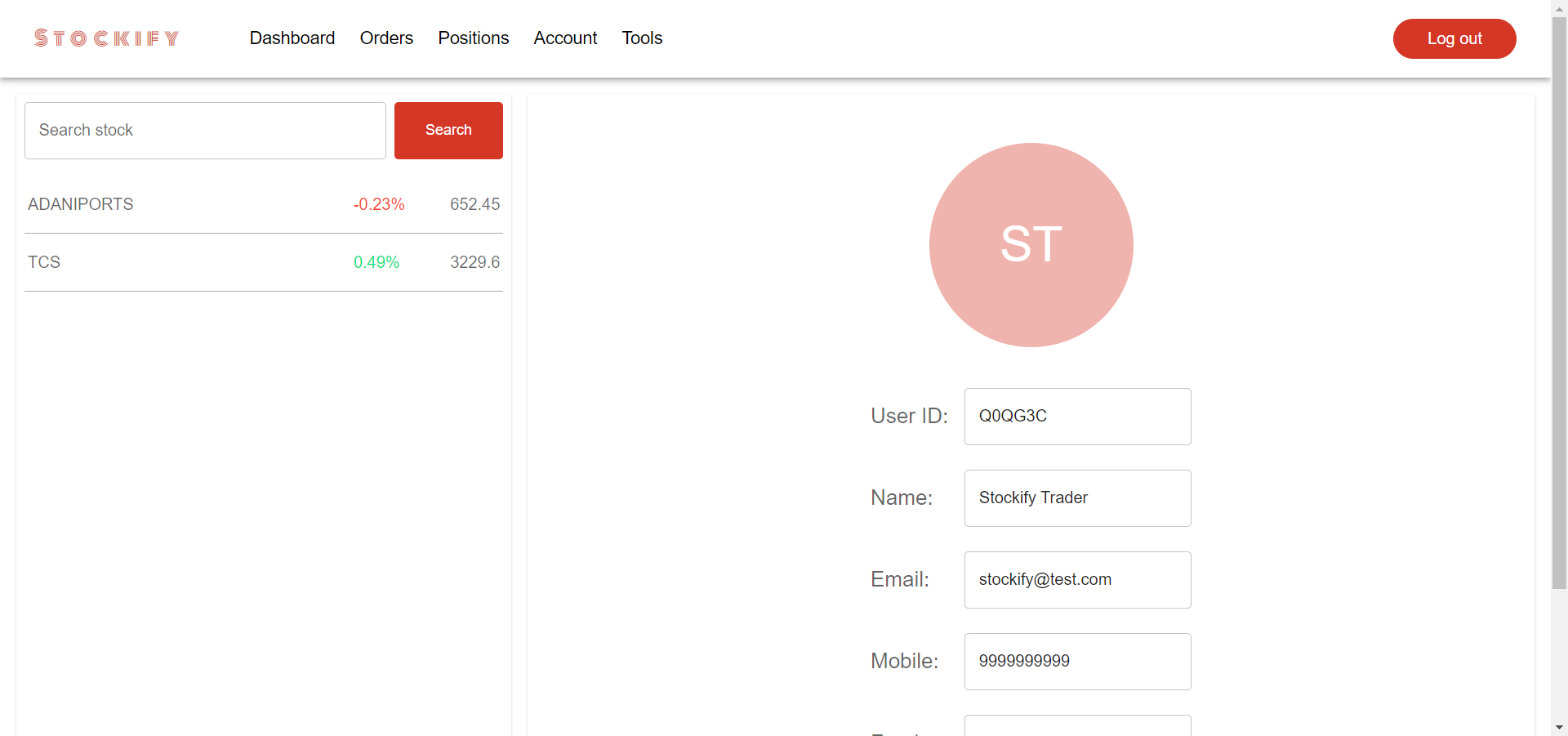Click ADANIPORTS price value 652.45
Viewport: 1568px width, 736px height.
point(474,204)
